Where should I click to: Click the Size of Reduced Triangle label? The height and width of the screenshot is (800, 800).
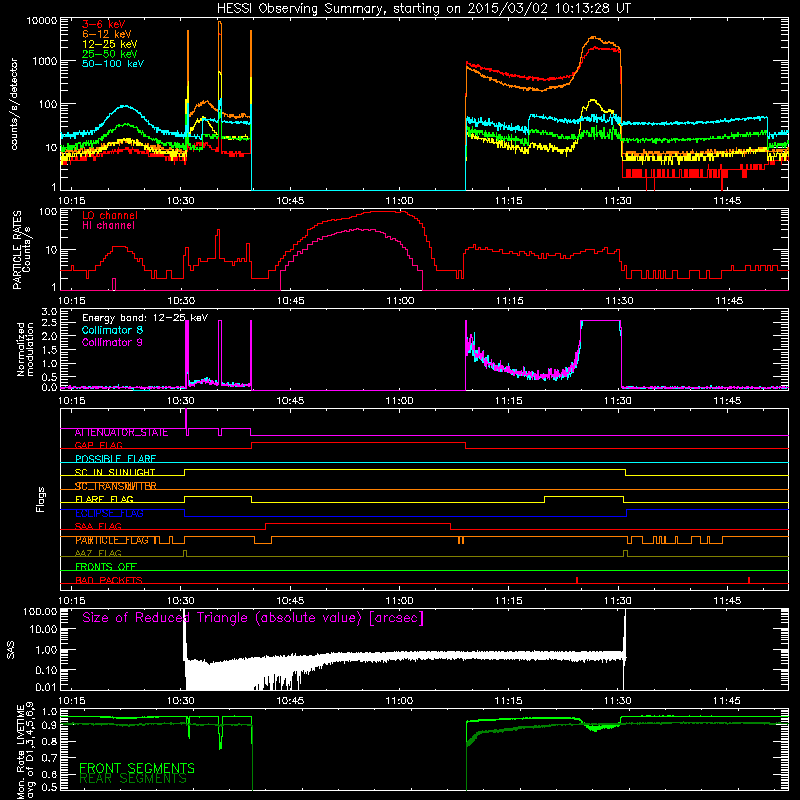tap(253, 618)
